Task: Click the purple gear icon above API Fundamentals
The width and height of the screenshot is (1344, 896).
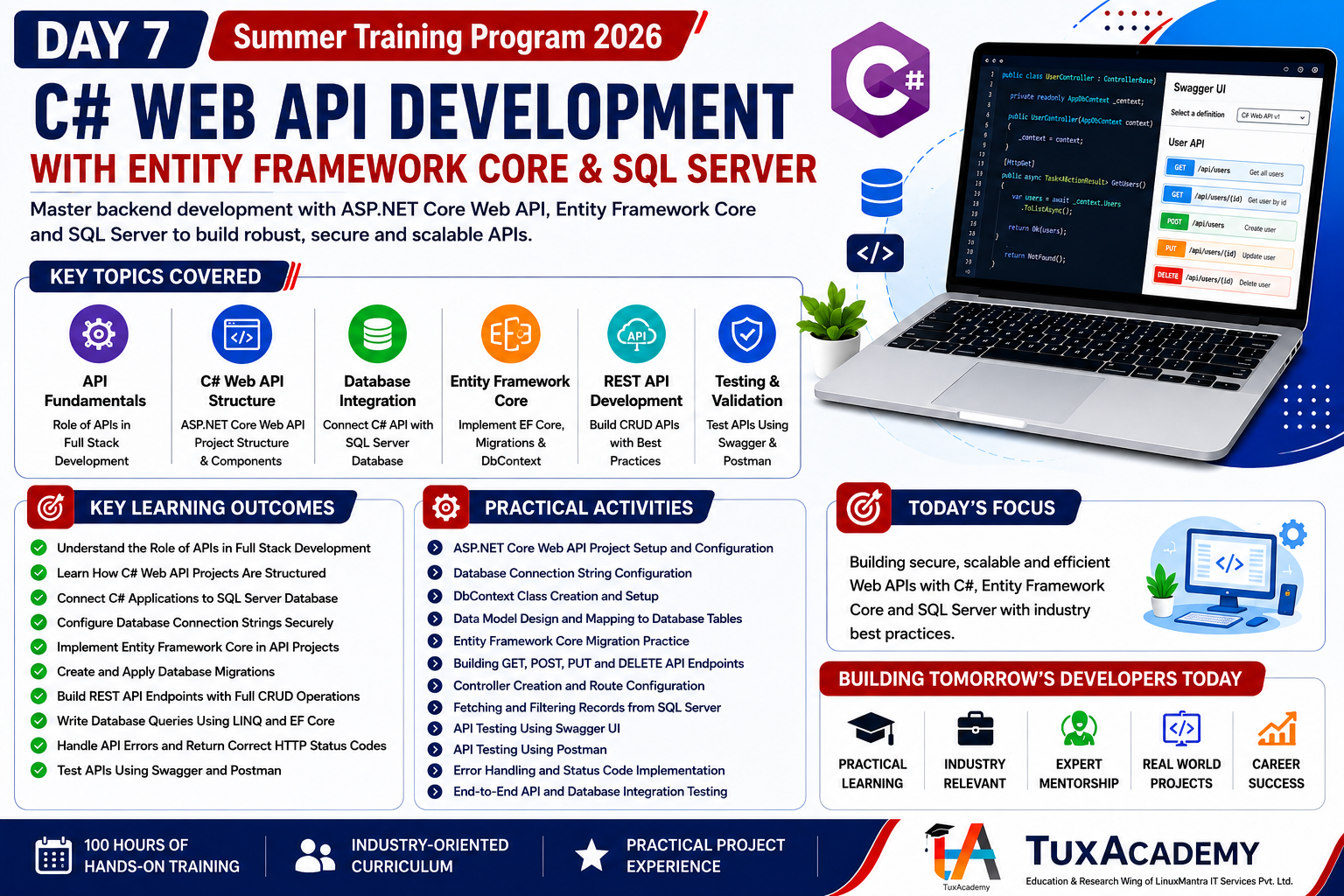Action: pos(99,333)
